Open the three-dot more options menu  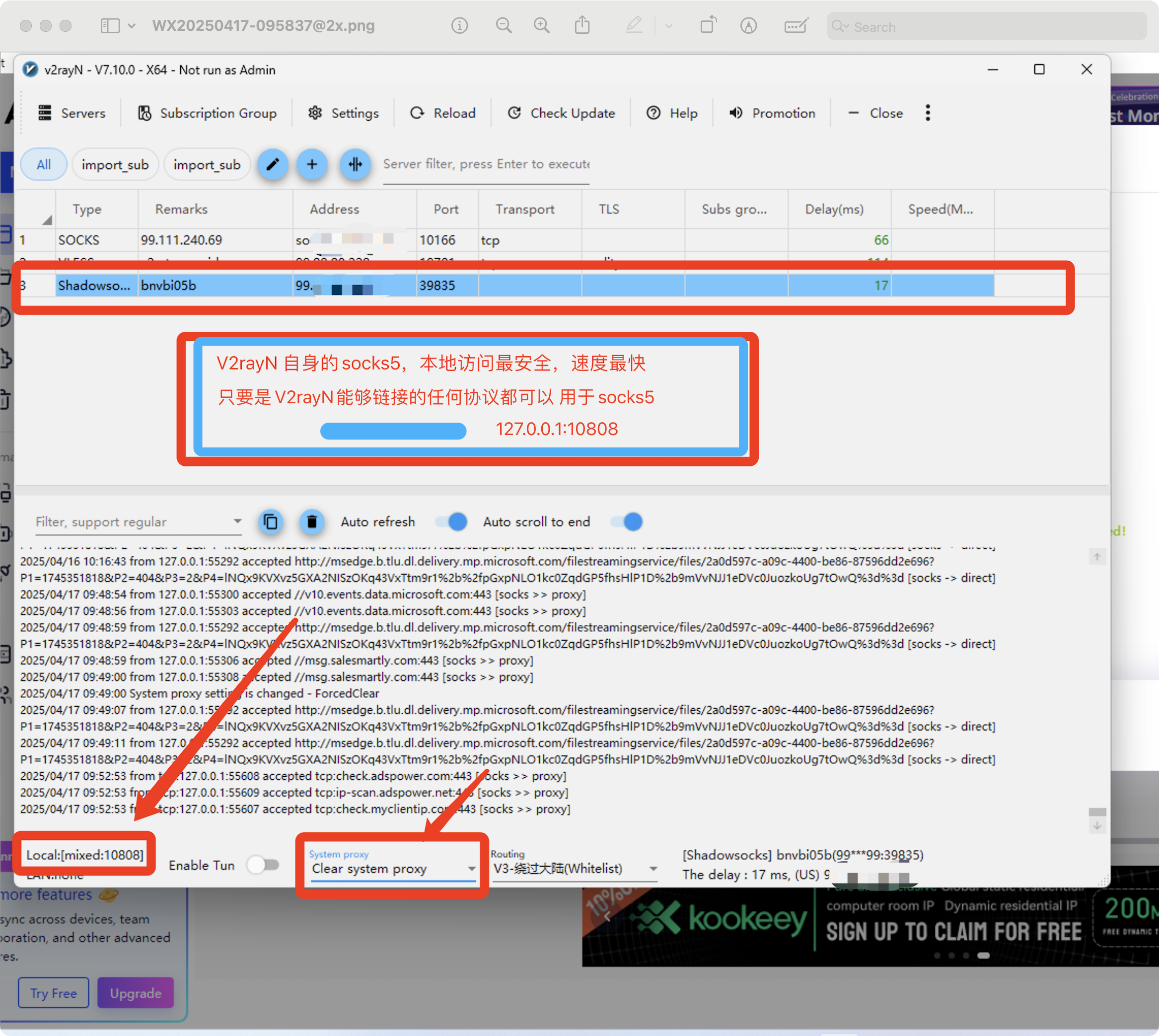coord(928,113)
